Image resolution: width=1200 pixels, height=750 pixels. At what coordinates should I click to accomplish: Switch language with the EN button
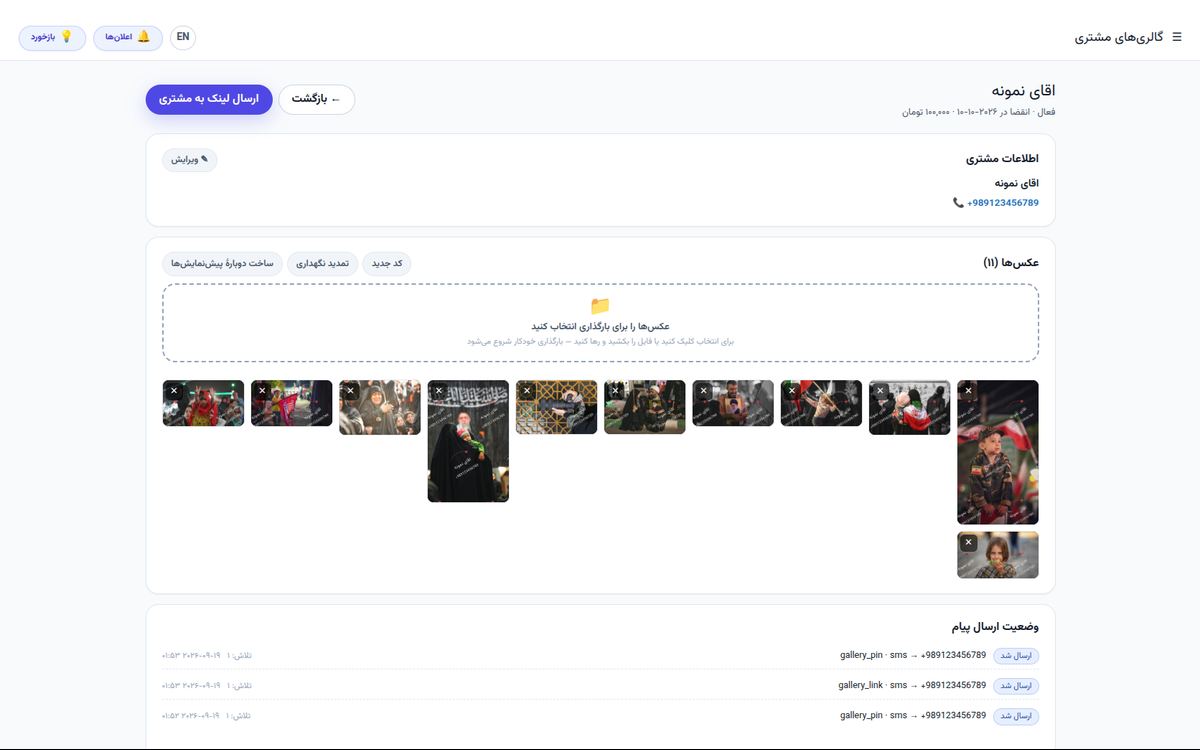(x=183, y=37)
